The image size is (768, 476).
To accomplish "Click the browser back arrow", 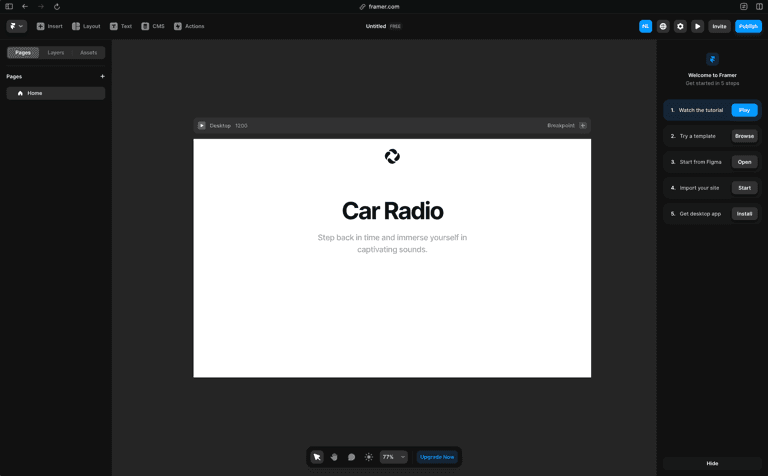I will (x=25, y=6).
